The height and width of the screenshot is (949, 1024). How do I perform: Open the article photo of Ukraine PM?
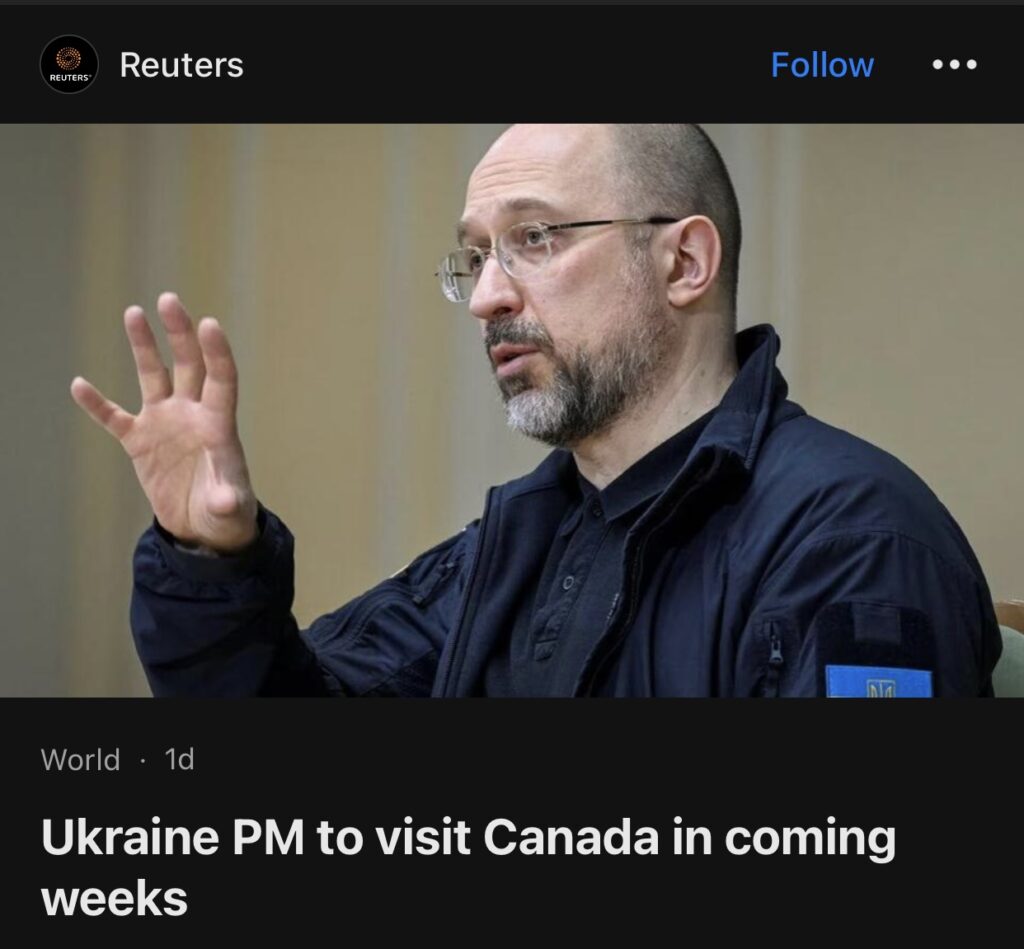[x=512, y=410]
